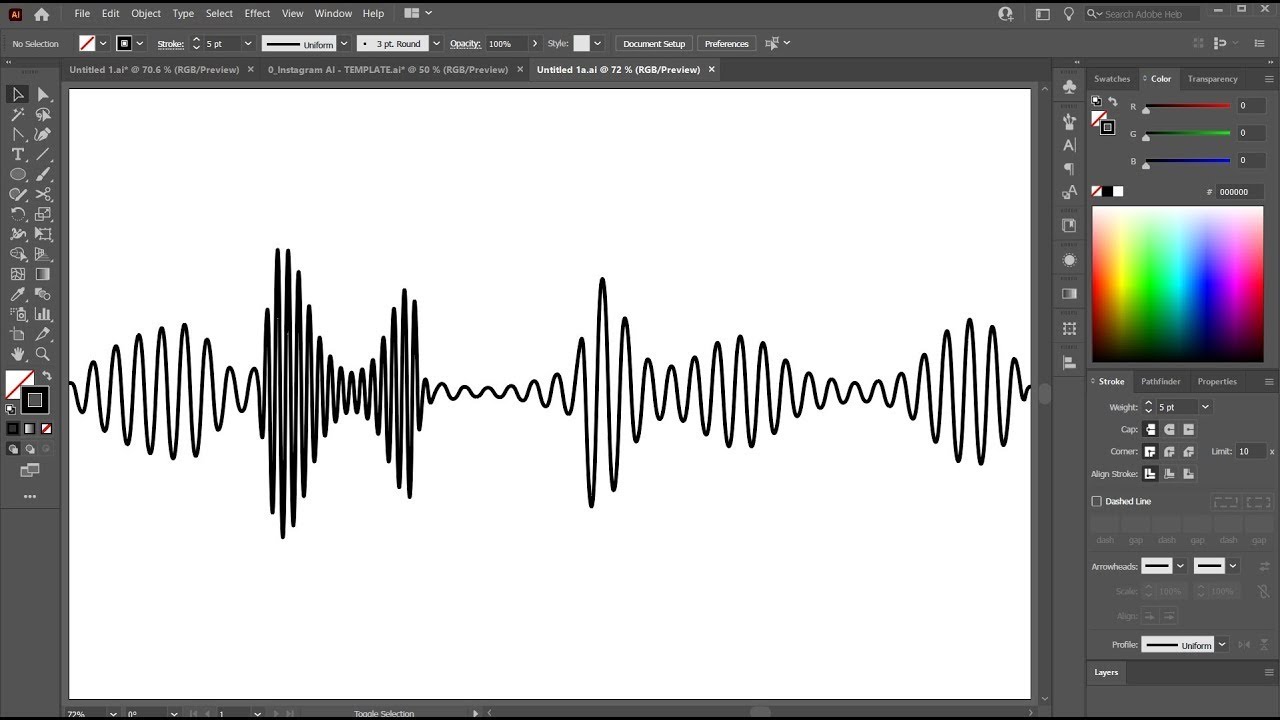The image size is (1280, 720).
Task: Select the Column Graph tool
Action: click(x=43, y=314)
